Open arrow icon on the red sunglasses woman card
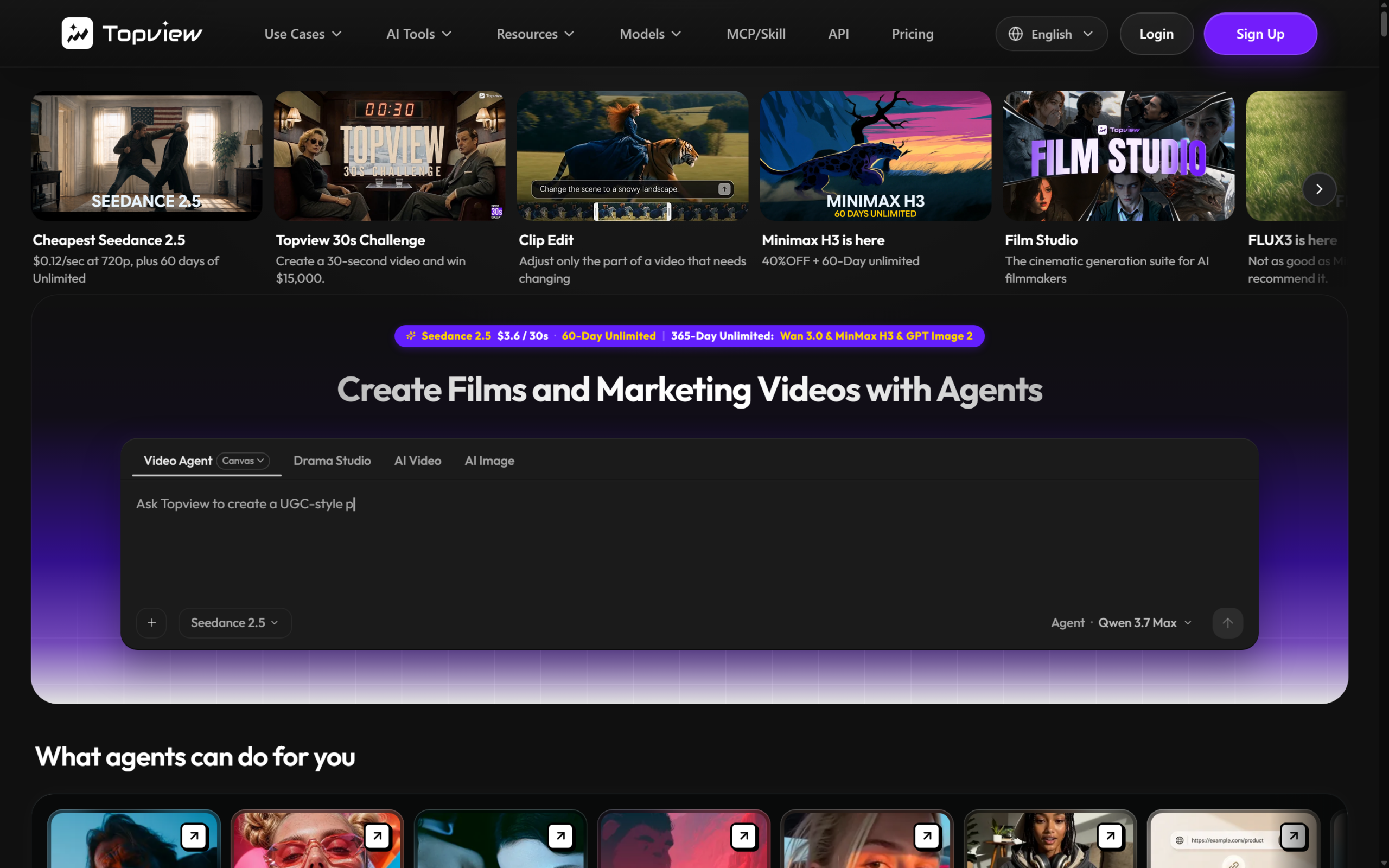Viewport: 1389px width, 868px height. click(x=377, y=836)
